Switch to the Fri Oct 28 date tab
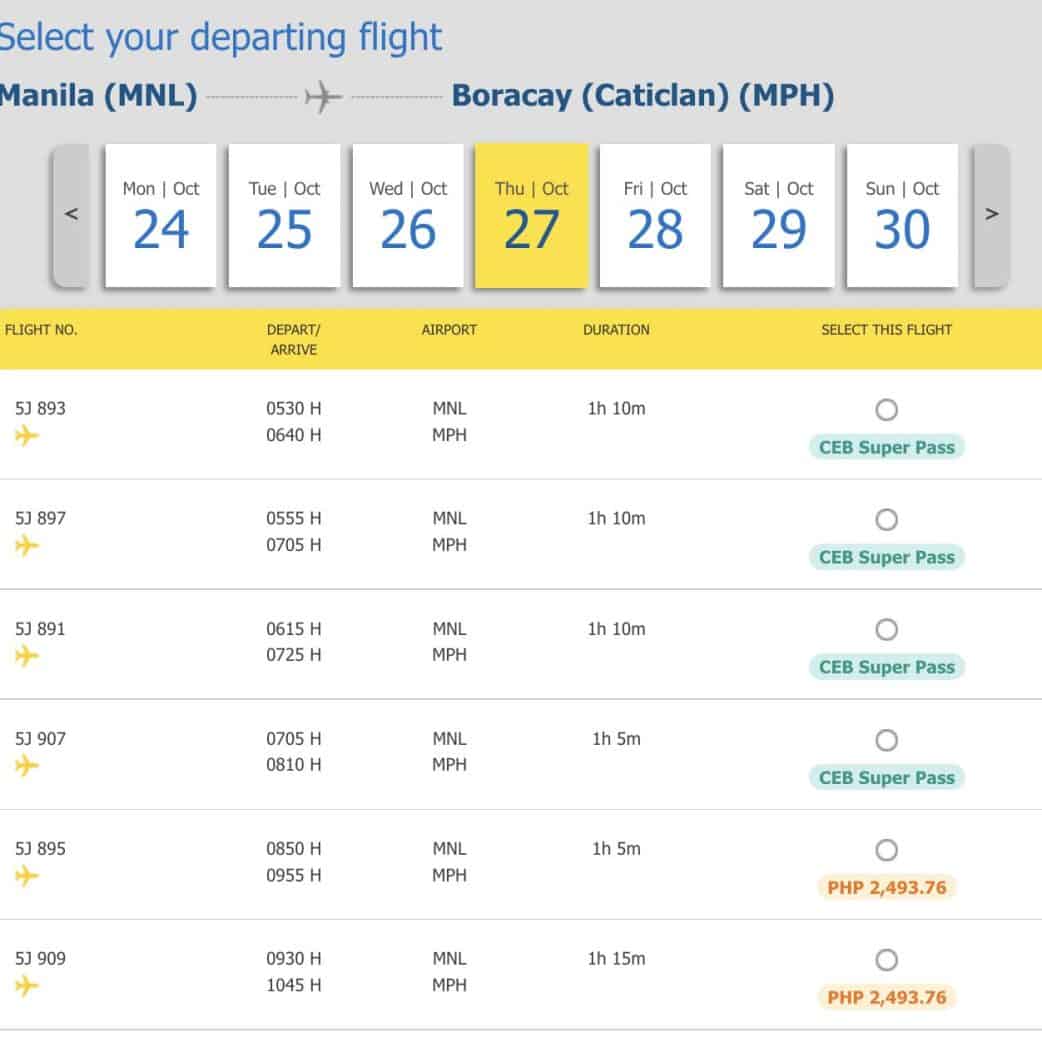This screenshot has height=1042, width=1042. tap(655, 215)
